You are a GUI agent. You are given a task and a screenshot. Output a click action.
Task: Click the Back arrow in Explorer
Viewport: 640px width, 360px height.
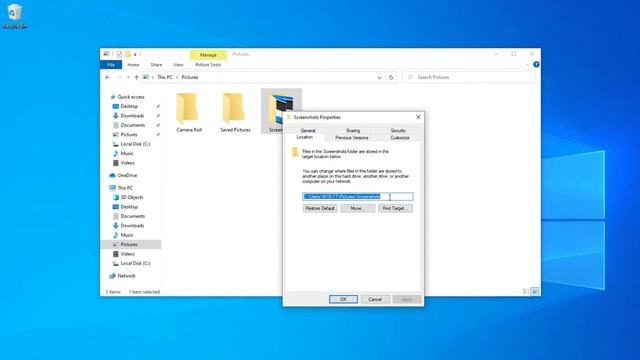pyautogui.click(x=108, y=77)
